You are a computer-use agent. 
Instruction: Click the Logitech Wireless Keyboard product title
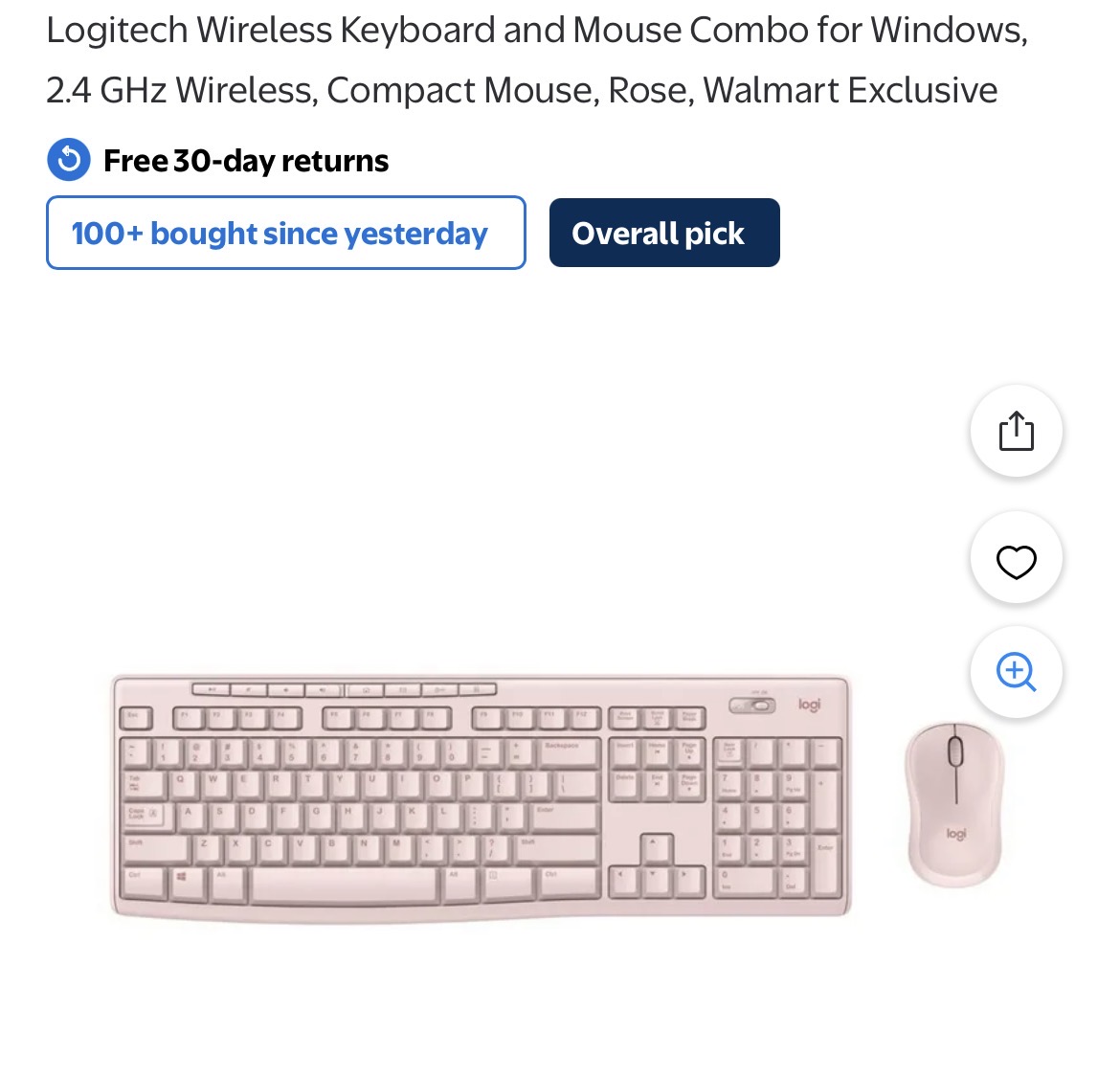[536, 60]
